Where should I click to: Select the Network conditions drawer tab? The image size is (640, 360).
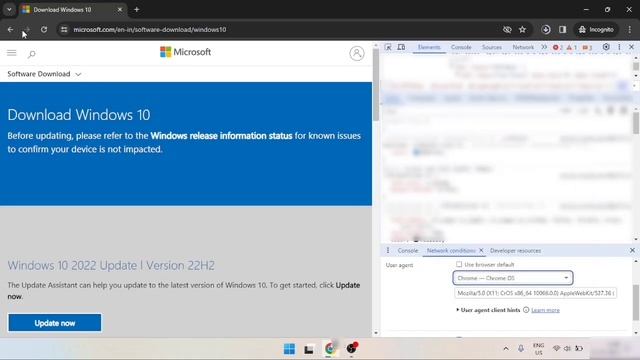click(451, 251)
